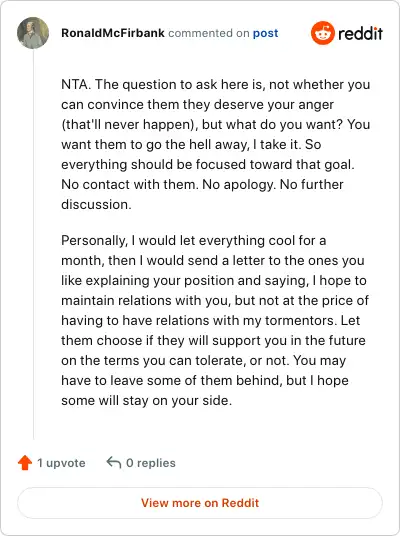Open RonaldMcFirbank's profile avatar

pyautogui.click(x=33, y=33)
